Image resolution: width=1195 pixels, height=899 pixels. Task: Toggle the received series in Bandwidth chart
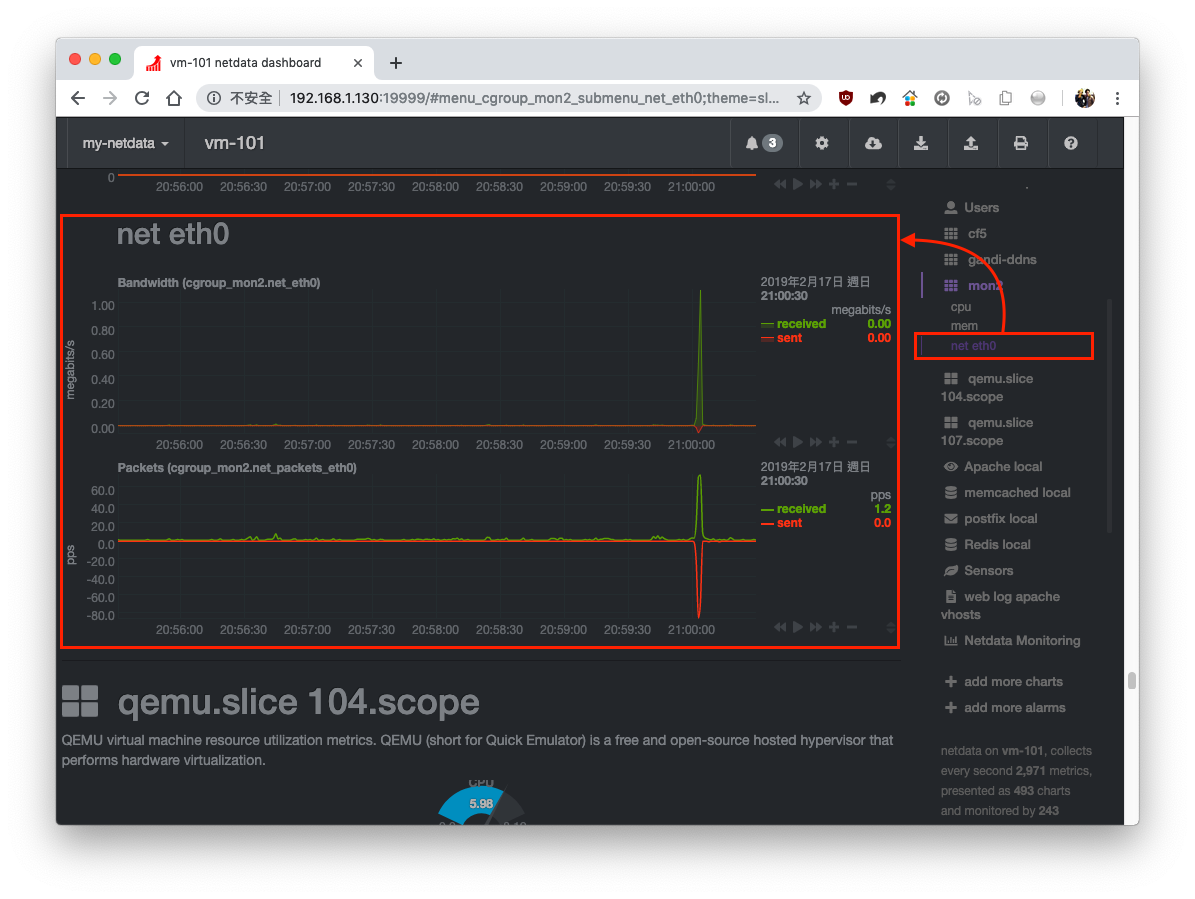point(801,323)
